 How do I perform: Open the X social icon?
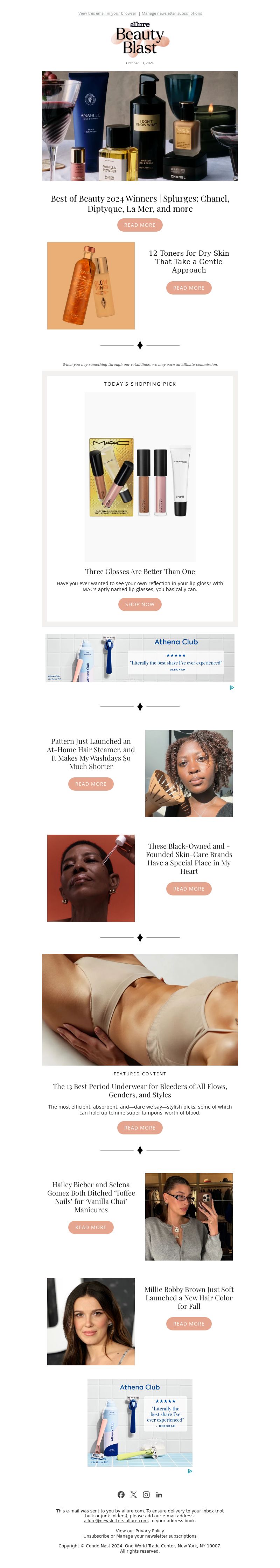(134, 1494)
